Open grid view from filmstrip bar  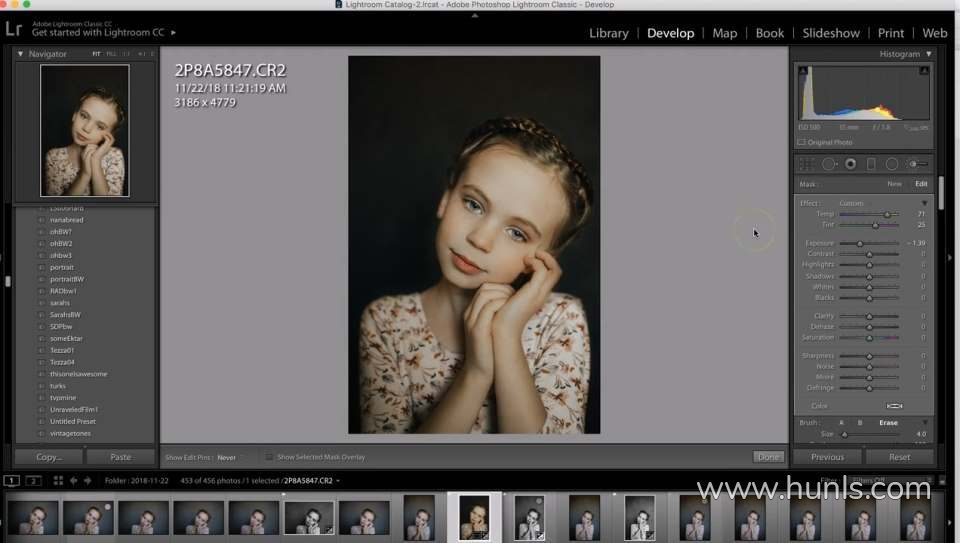(57, 481)
